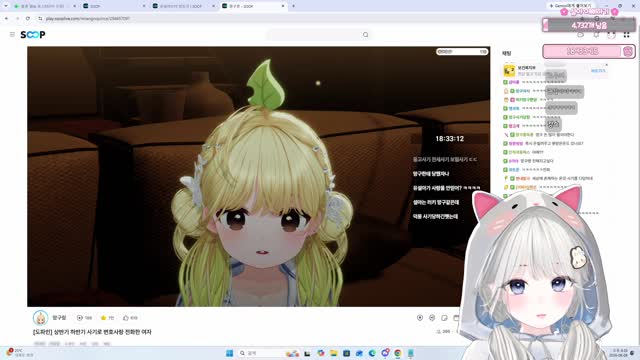Open the SOOP messages icon in header

(580, 35)
